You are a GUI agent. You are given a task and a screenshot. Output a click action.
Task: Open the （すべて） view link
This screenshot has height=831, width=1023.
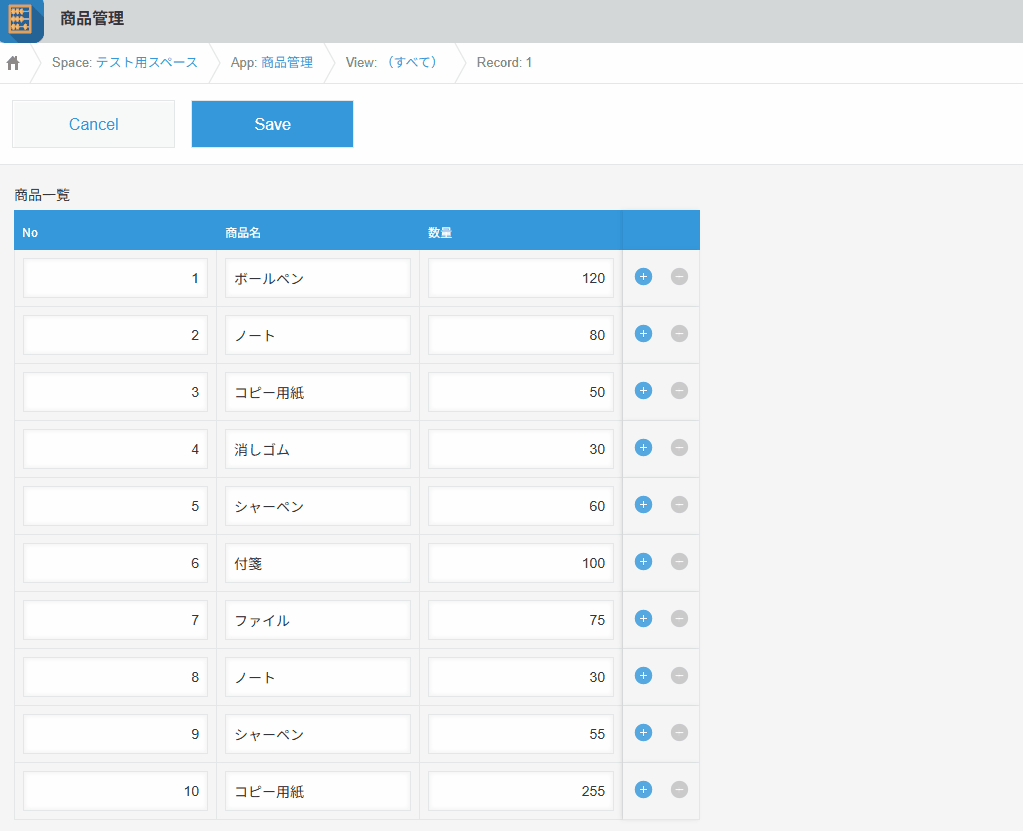click(x=411, y=62)
